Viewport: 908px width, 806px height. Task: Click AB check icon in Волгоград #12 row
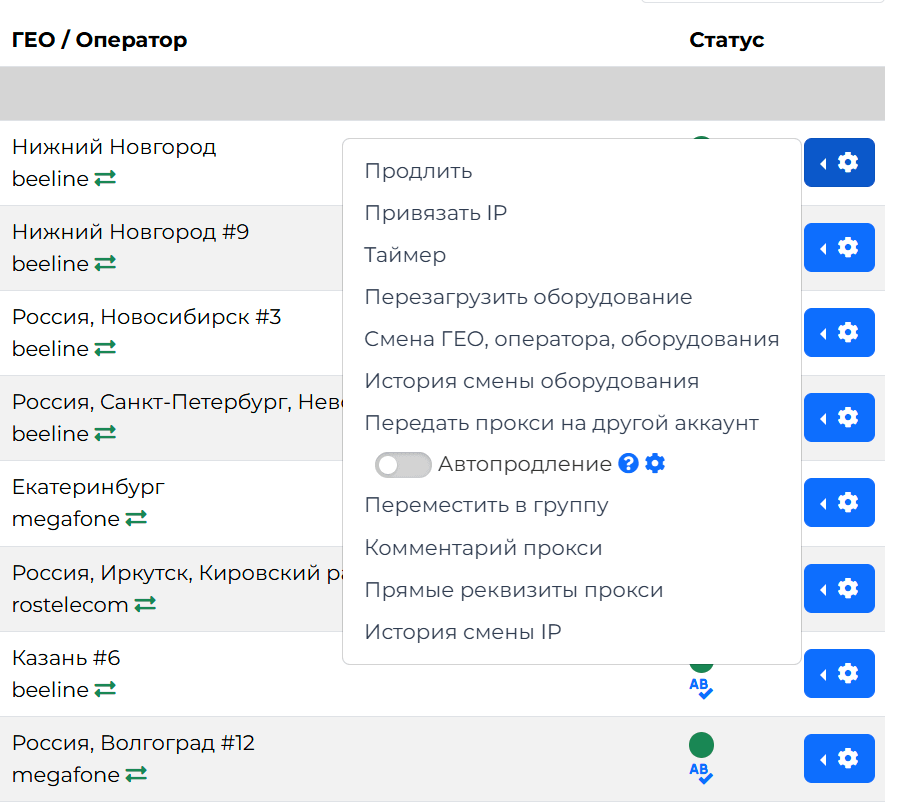click(701, 772)
